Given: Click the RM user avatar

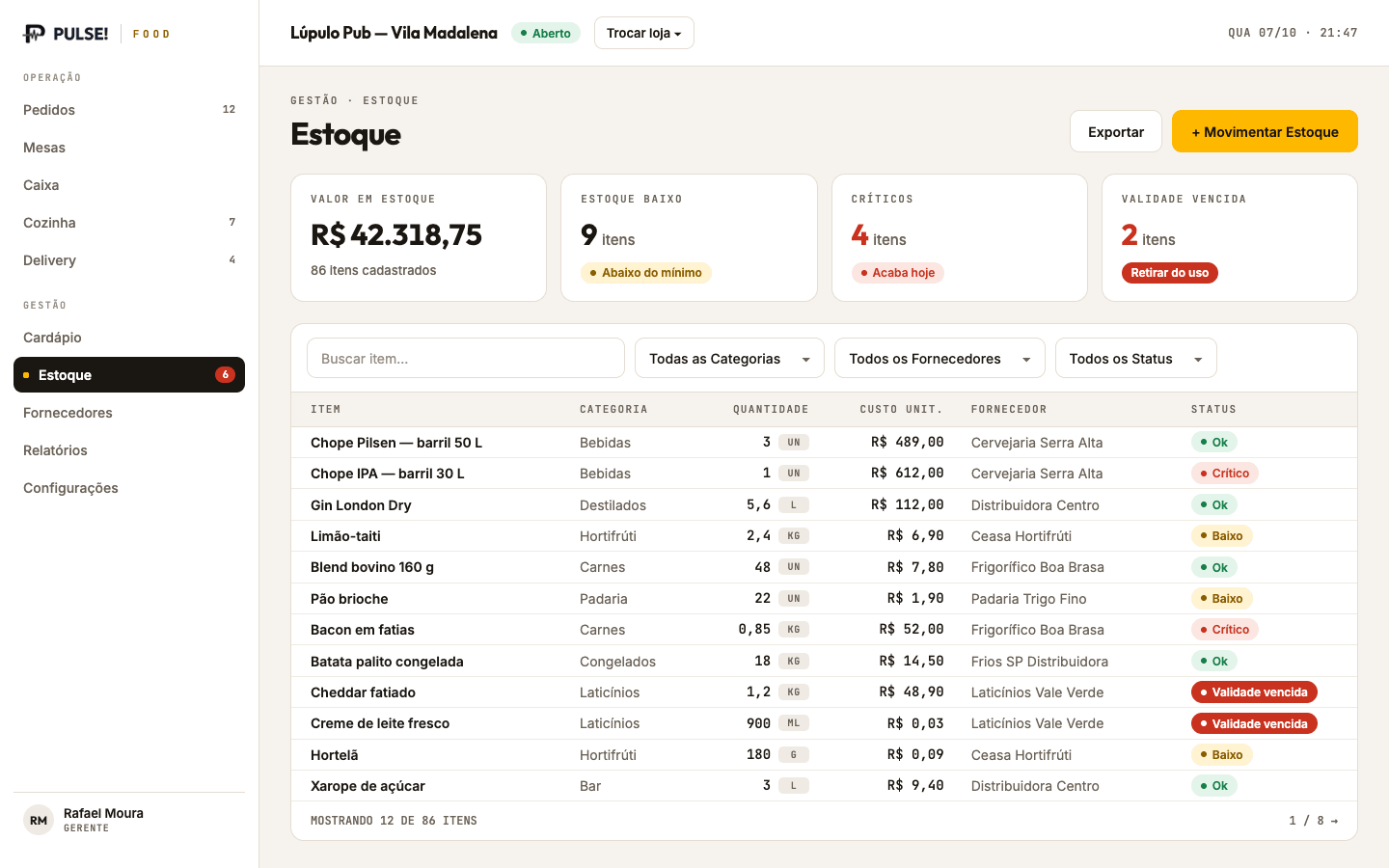Looking at the screenshot, I should click(39, 821).
